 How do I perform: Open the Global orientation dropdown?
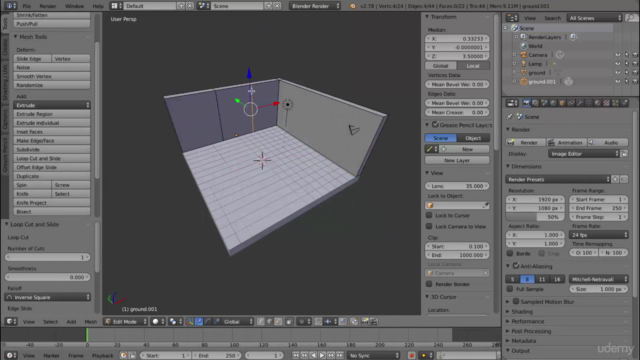pyautogui.click(x=238, y=322)
